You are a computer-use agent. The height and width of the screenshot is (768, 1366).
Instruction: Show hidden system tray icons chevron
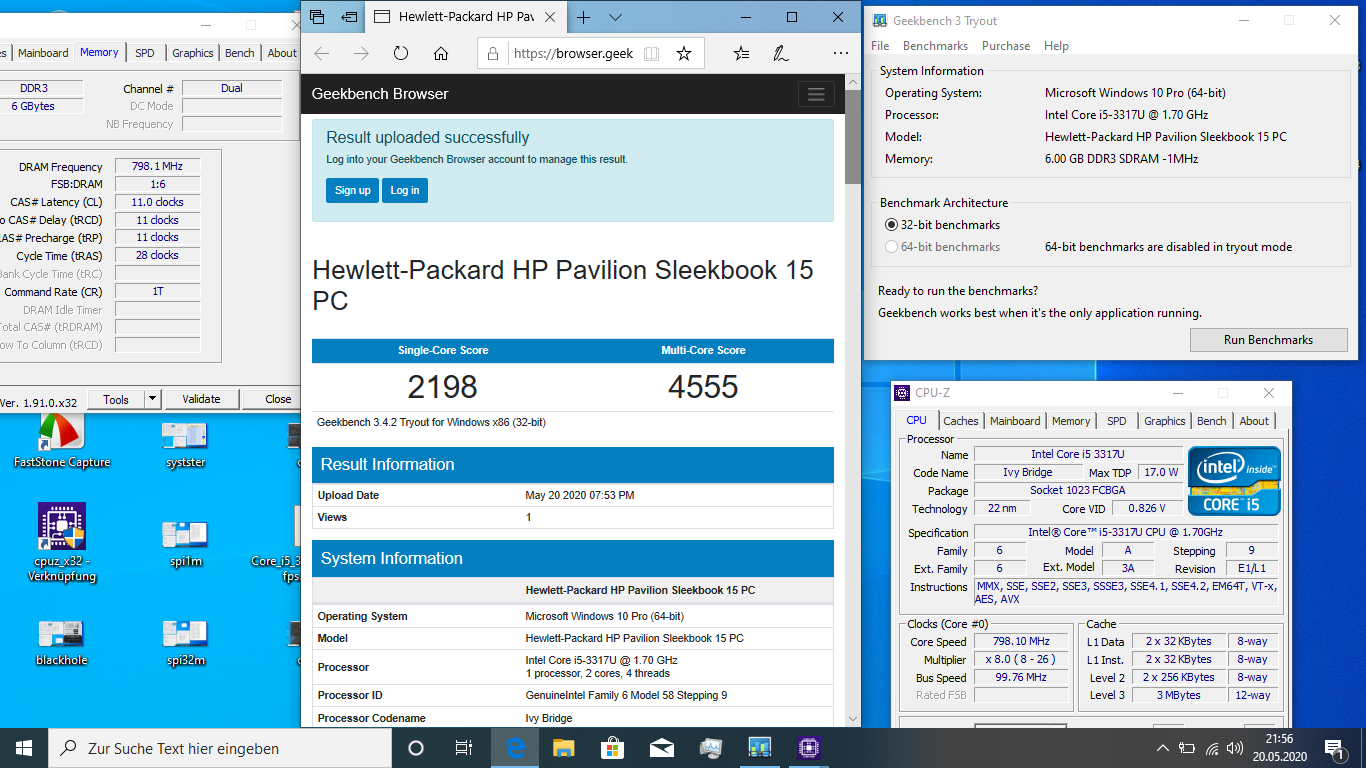pyautogui.click(x=1163, y=748)
